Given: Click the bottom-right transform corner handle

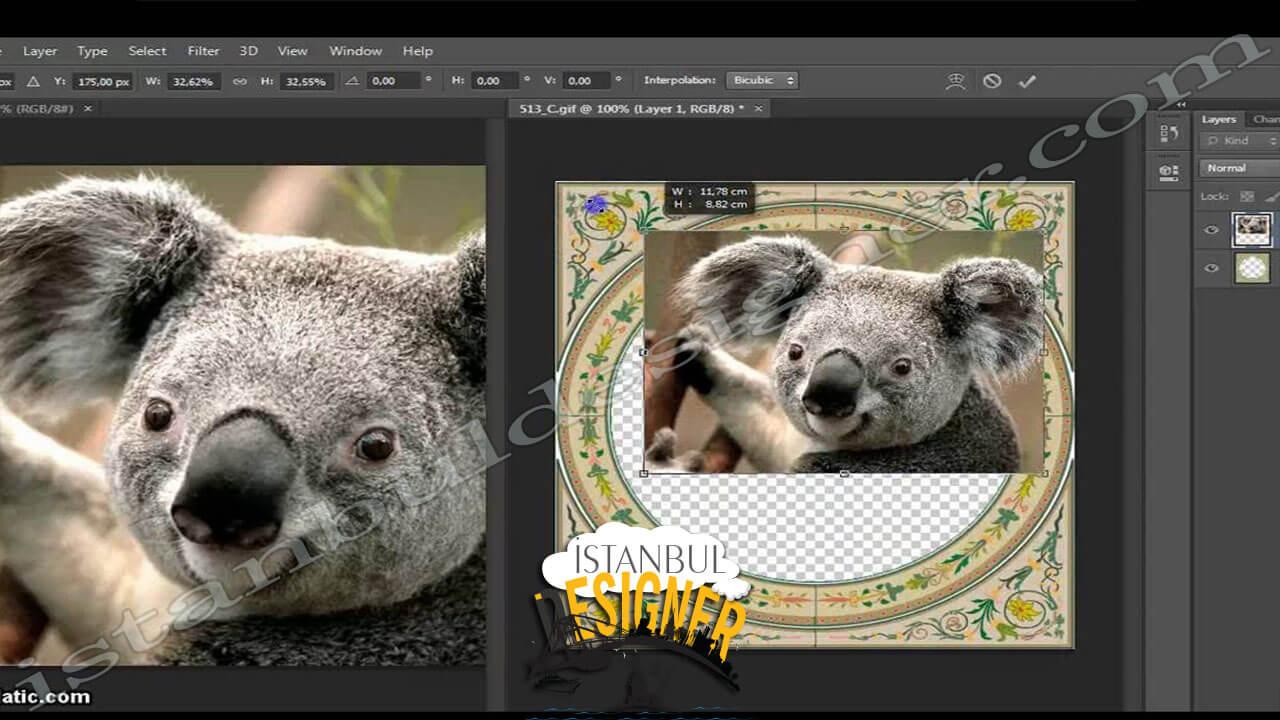Looking at the screenshot, I should [1045, 473].
